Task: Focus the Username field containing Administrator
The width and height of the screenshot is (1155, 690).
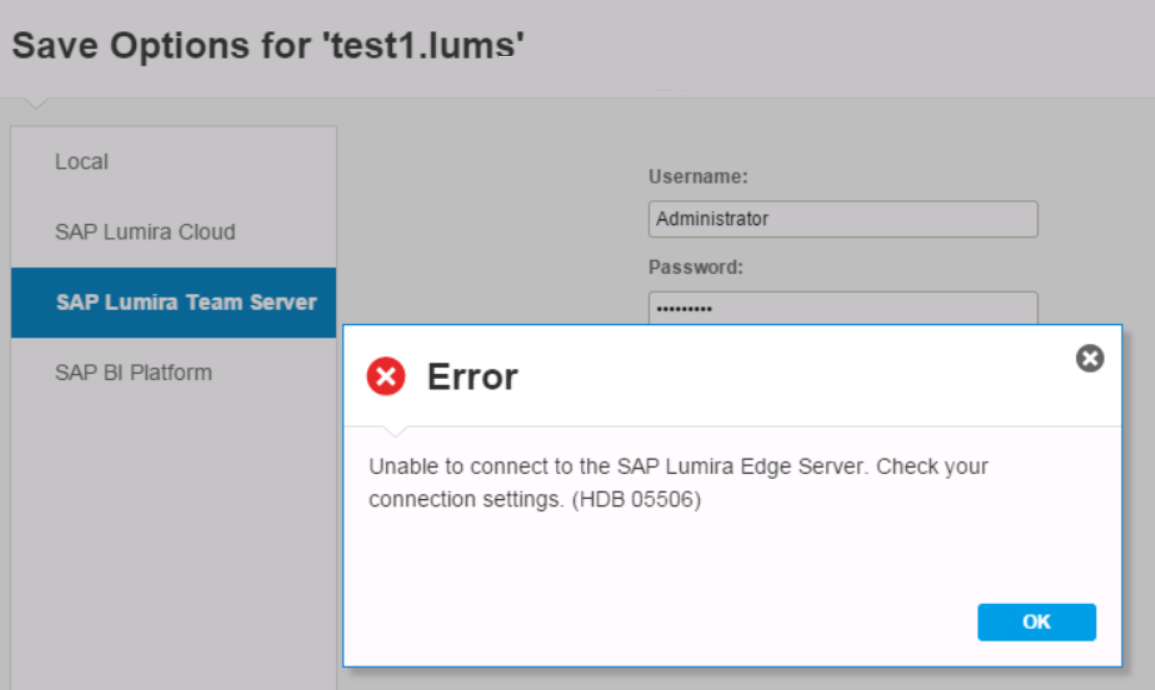Action: (843, 219)
